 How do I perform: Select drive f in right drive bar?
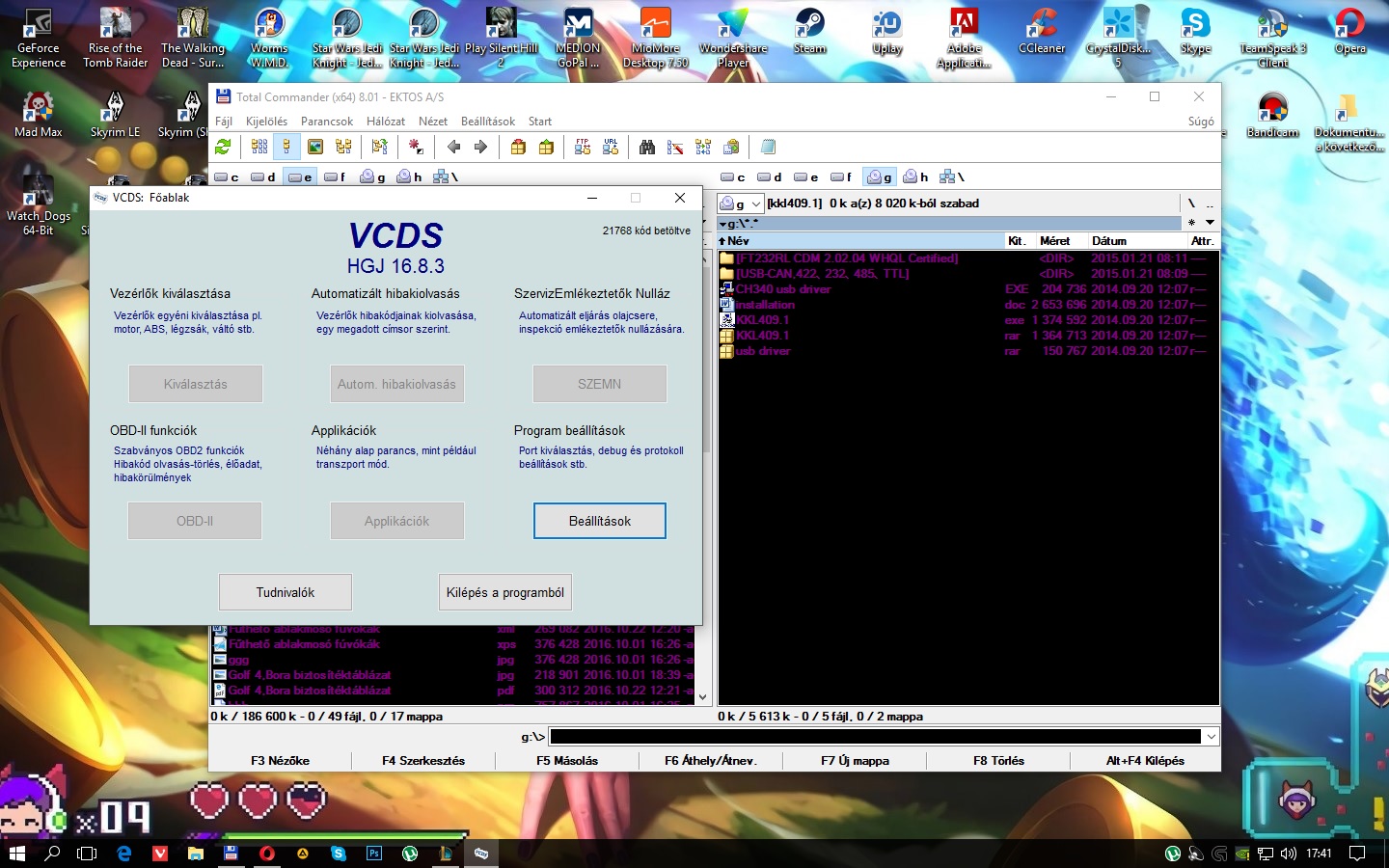coord(842,176)
